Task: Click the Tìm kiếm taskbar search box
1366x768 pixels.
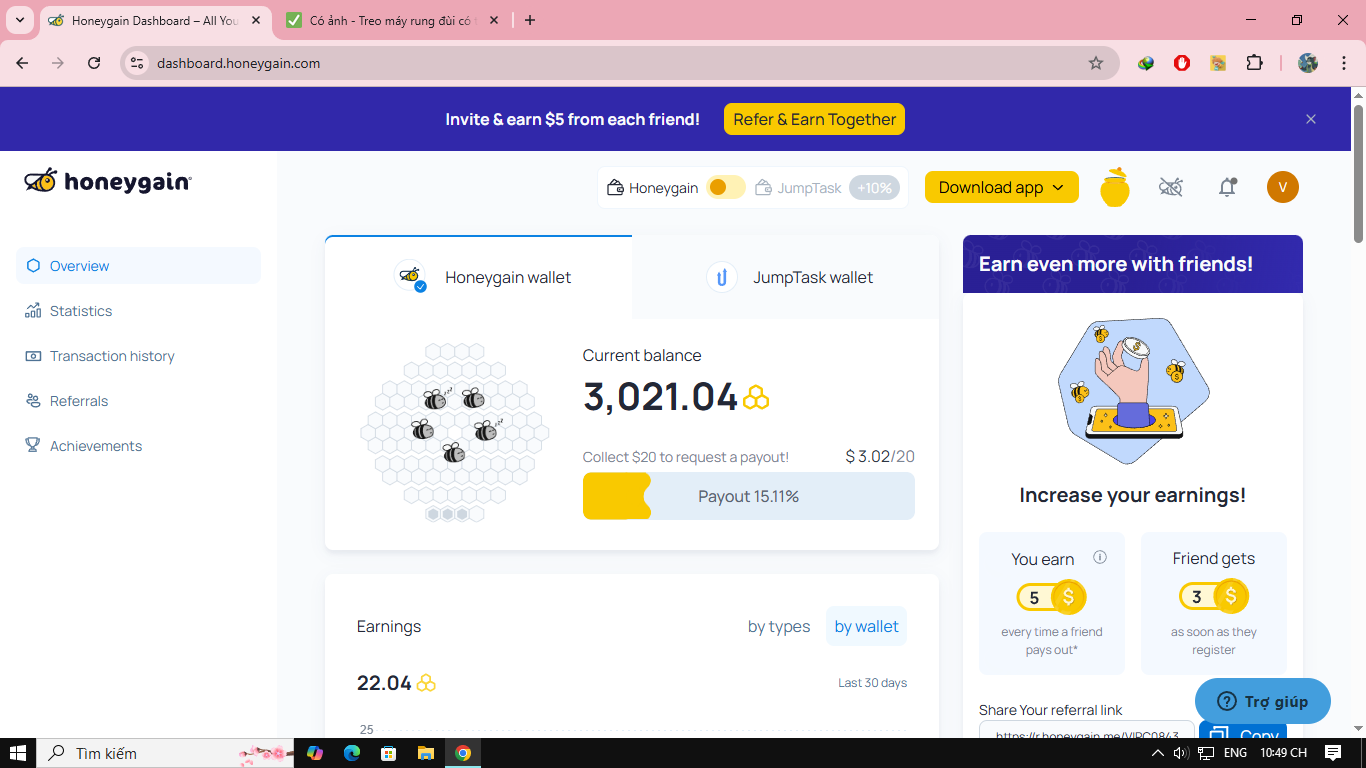Action: [165, 753]
